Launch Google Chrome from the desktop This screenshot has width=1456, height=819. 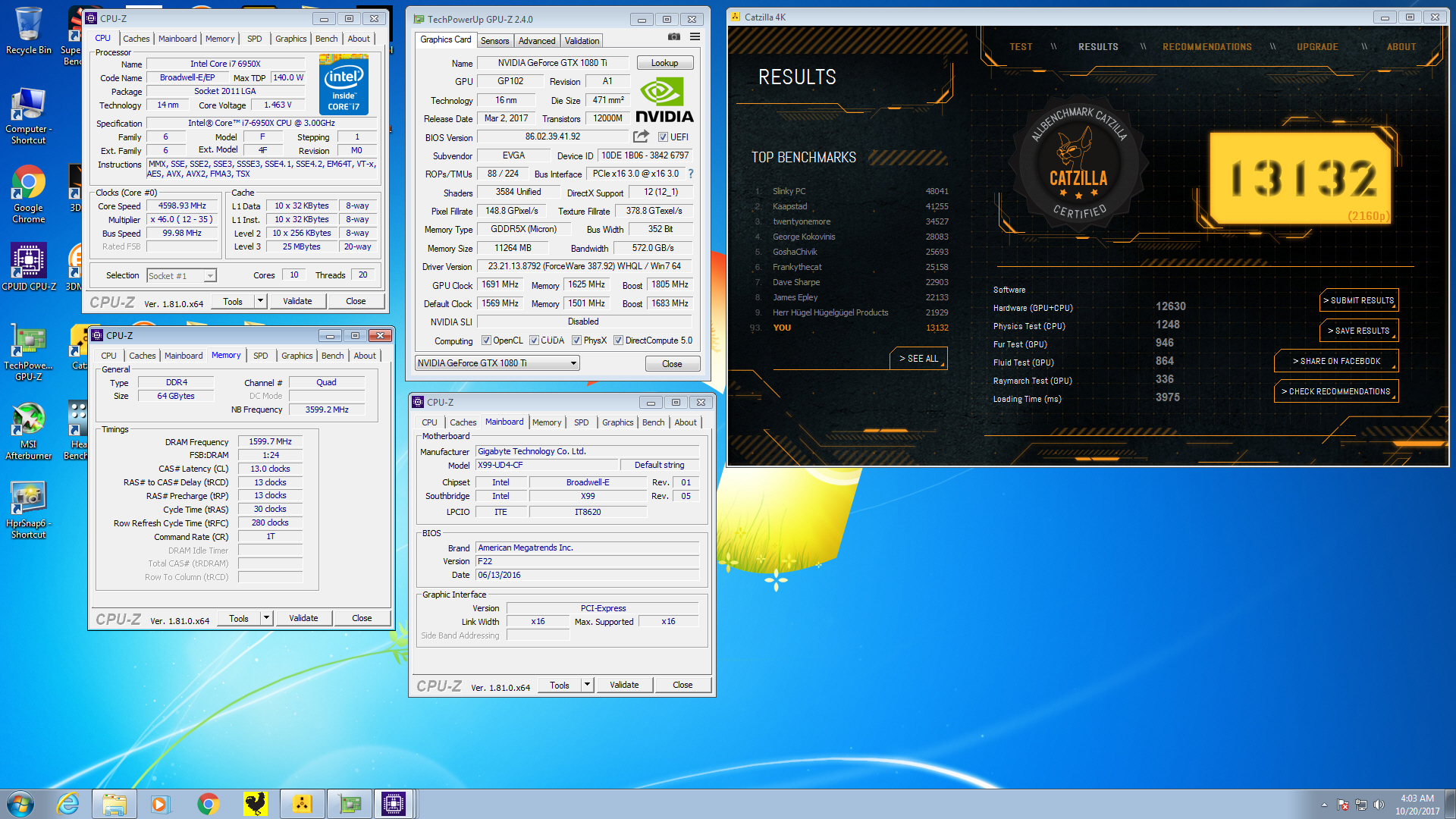point(28,195)
